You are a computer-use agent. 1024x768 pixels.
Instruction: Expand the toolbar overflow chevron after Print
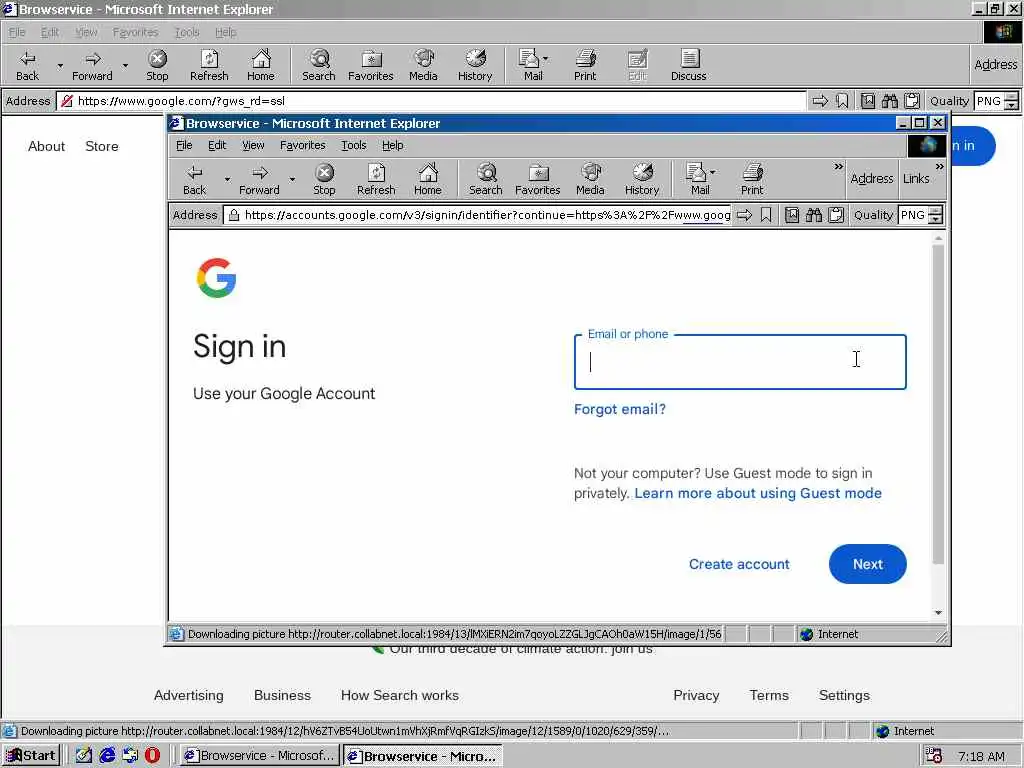(839, 167)
